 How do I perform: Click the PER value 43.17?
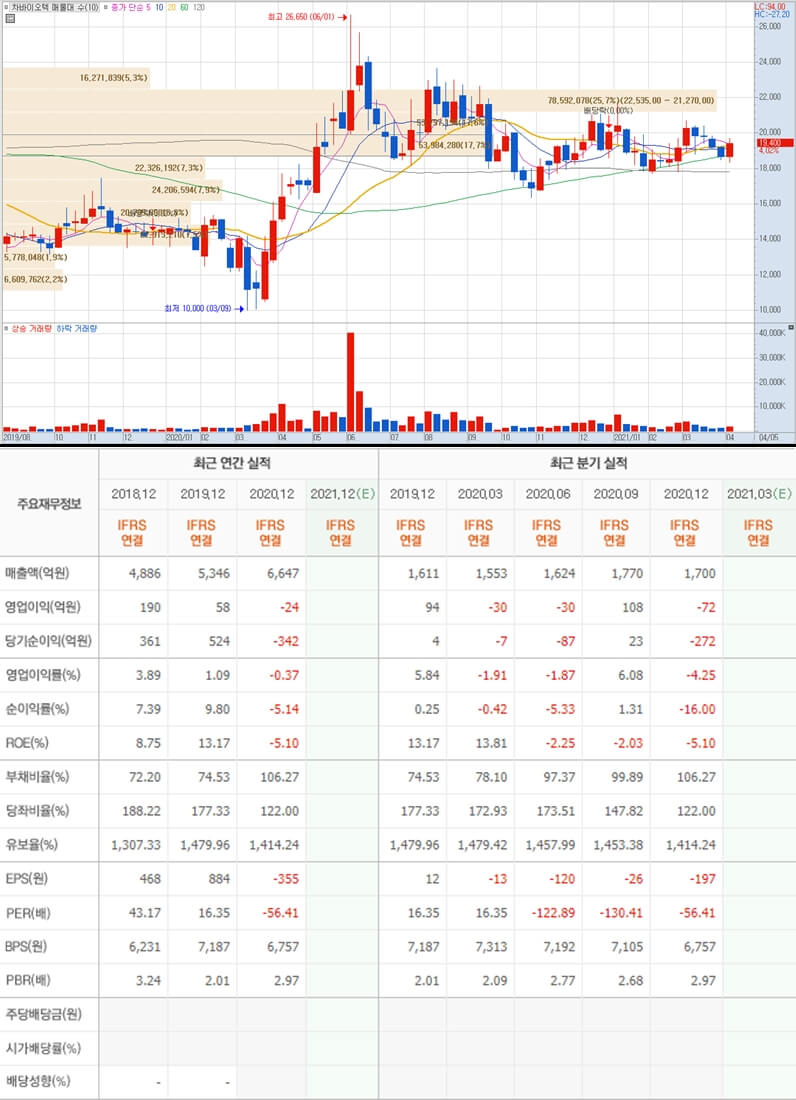[145, 913]
